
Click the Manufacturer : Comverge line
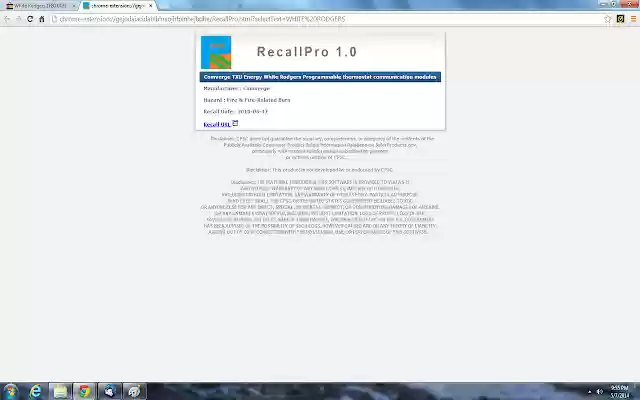coord(237,88)
